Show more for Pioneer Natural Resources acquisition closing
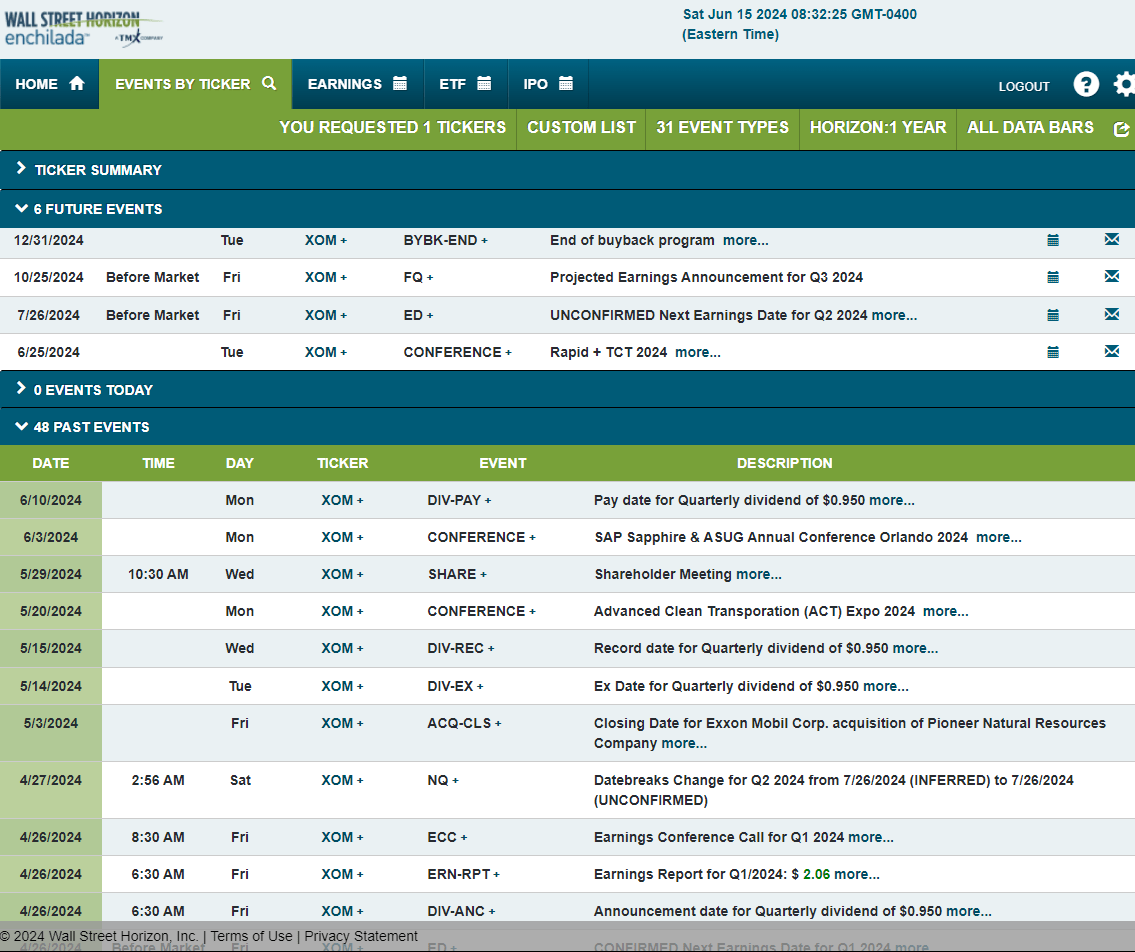Image resolution: width=1135 pixels, height=952 pixels. tap(685, 744)
